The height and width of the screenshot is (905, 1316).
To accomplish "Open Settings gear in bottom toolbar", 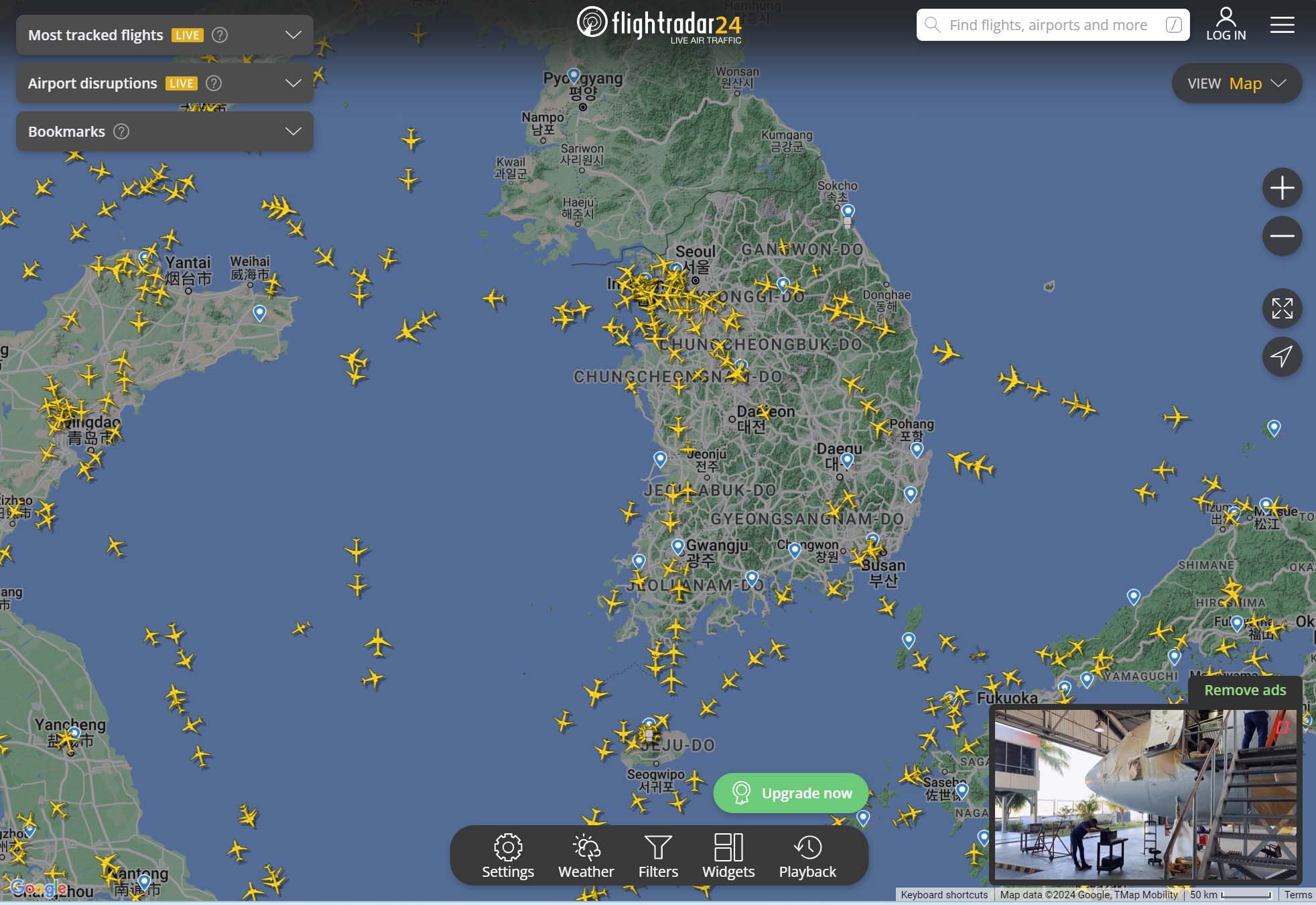I will (508, 855).
